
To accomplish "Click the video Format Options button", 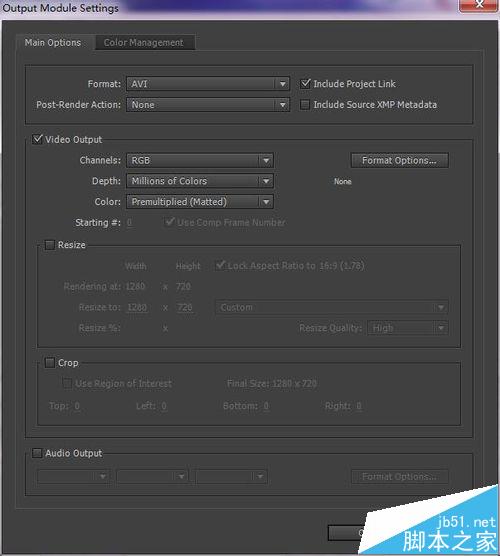I will [399, 160].
